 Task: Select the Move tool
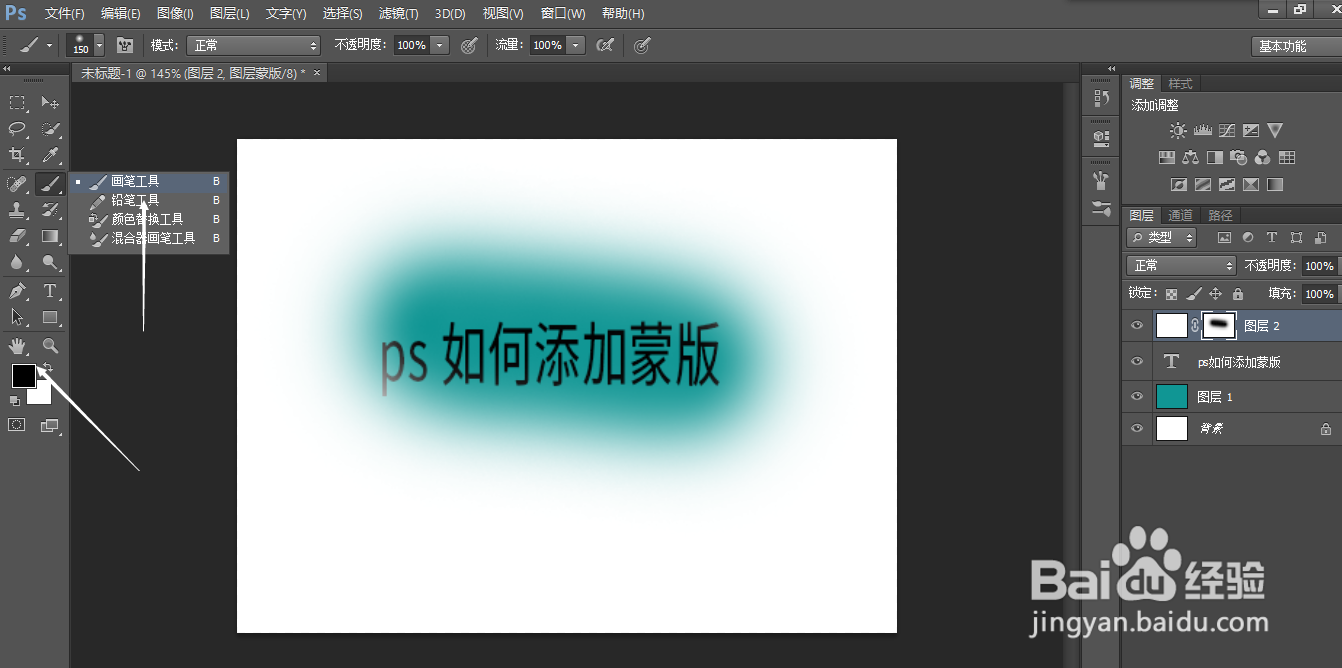pyautogui.click(x=50, y=103)
